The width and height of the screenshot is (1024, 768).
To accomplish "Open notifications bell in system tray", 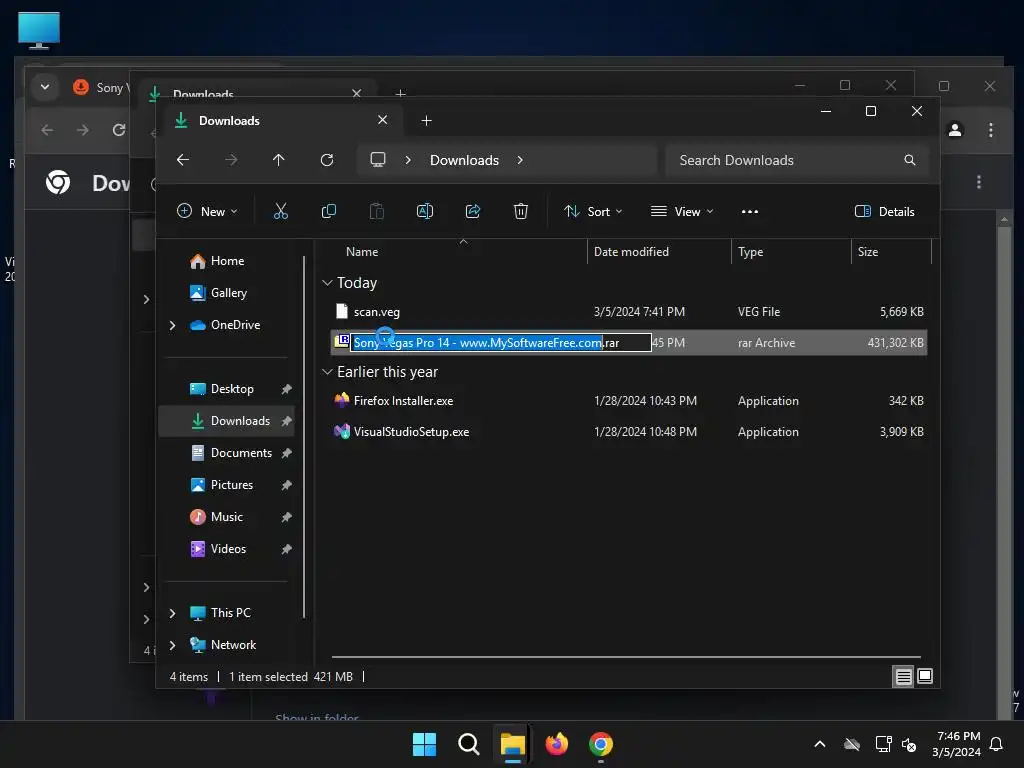I will pos(997,744).
